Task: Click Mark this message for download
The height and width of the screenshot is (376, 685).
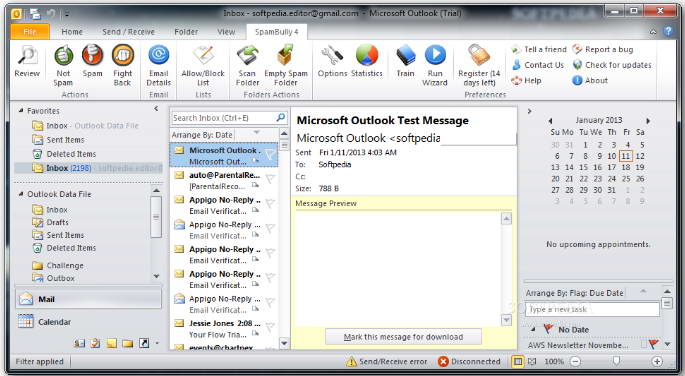Action: pyautogui.click(x=403, y=337)
